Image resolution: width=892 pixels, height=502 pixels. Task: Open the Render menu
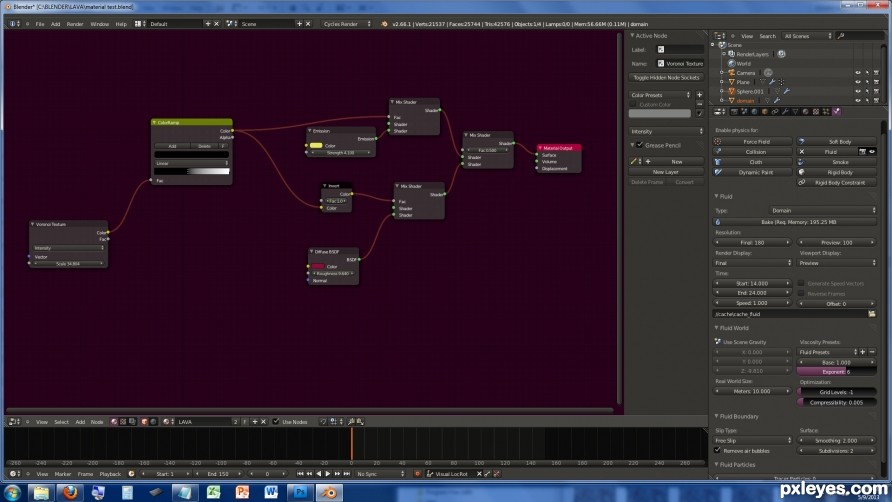tap(75, 24)
